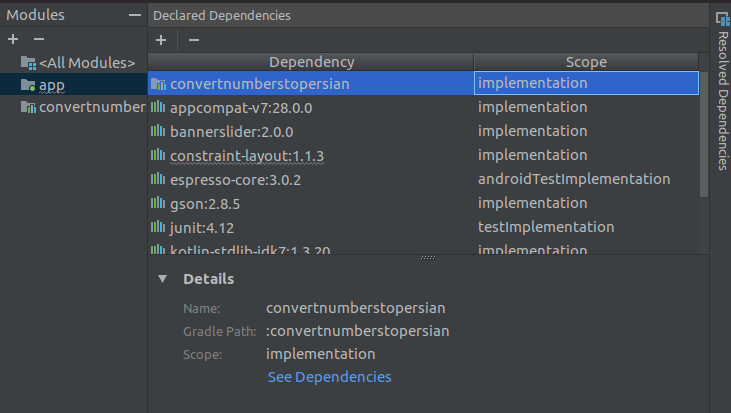731x413 pixels.
Task: Select the kotlin-stdlib-jdk7 dependency row
Action: 423,249
